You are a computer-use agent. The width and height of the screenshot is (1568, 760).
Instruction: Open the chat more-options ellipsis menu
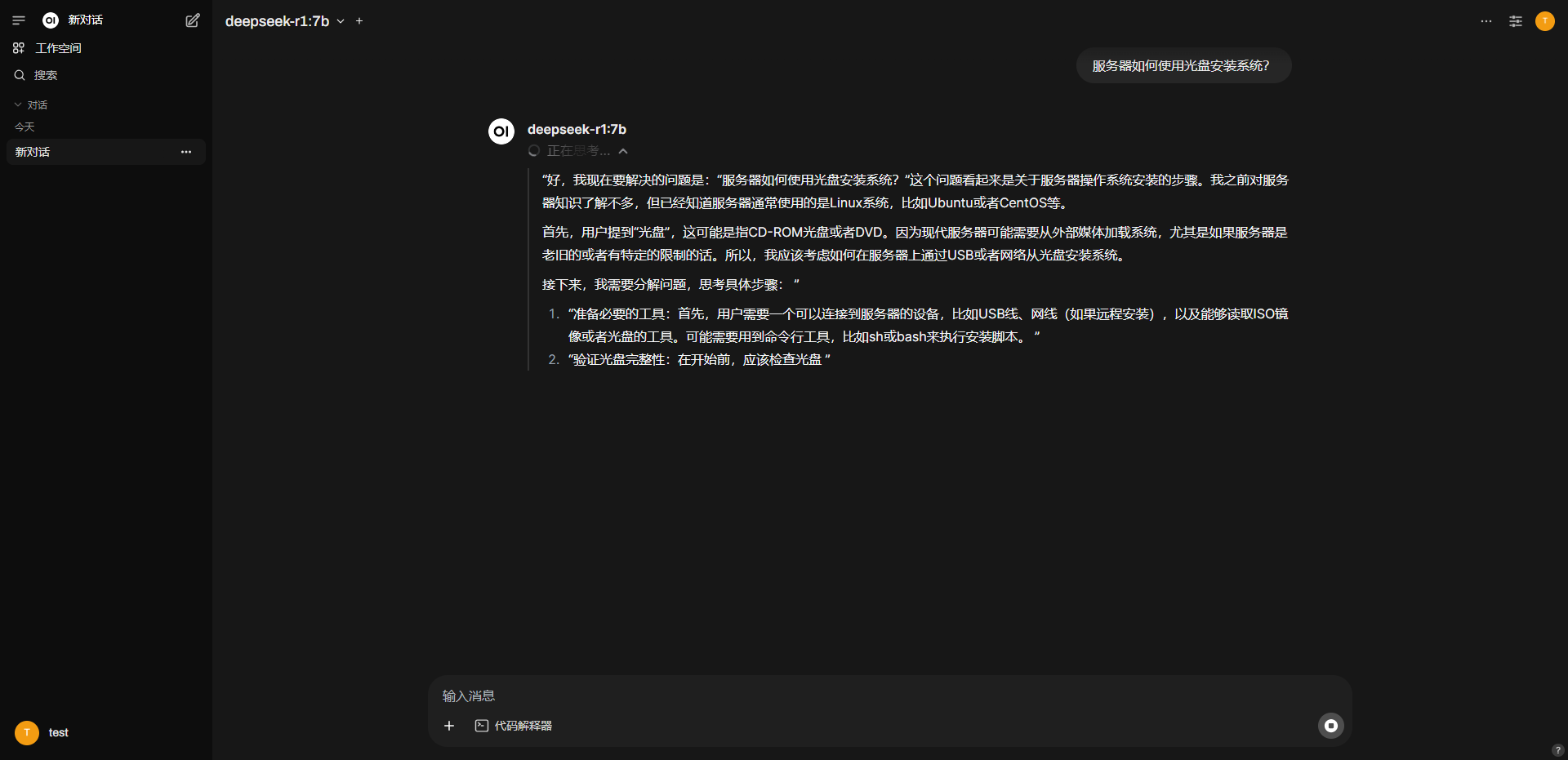tap(1486, 21)
